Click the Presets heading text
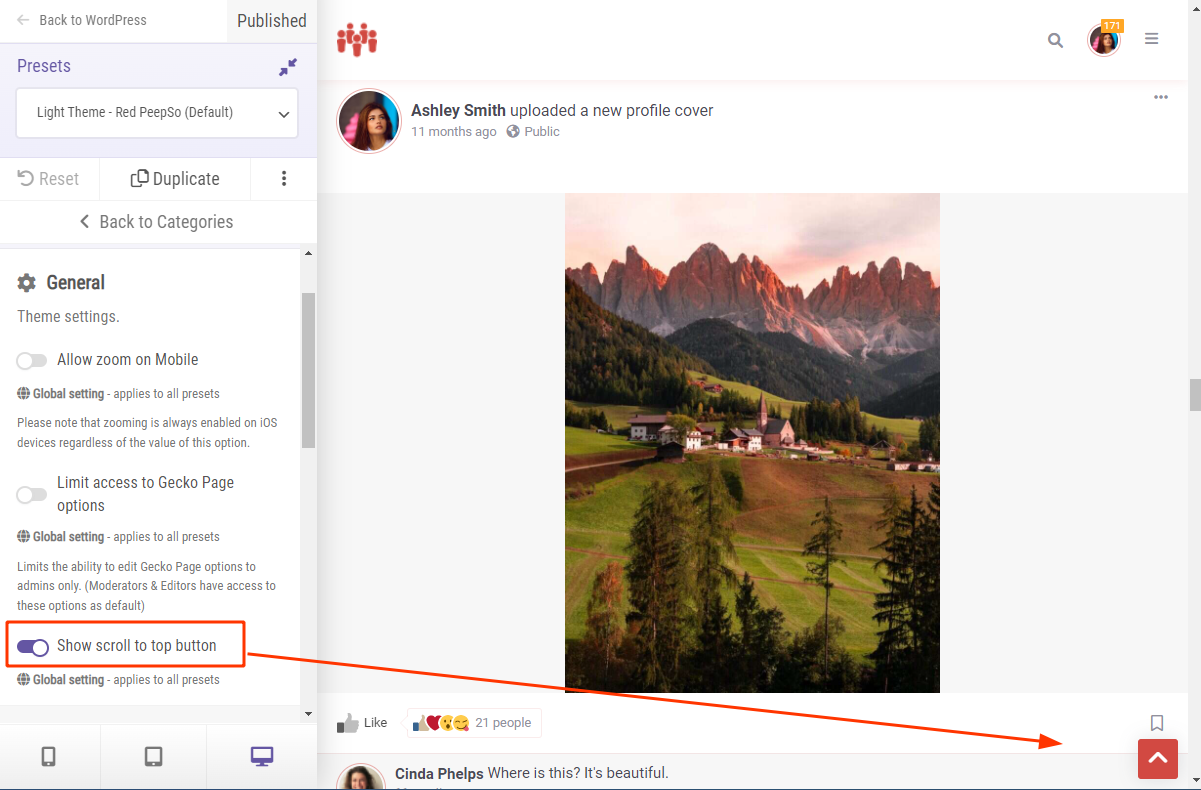The height and width of the screenshot is (790, 1201). pos(44,66)
